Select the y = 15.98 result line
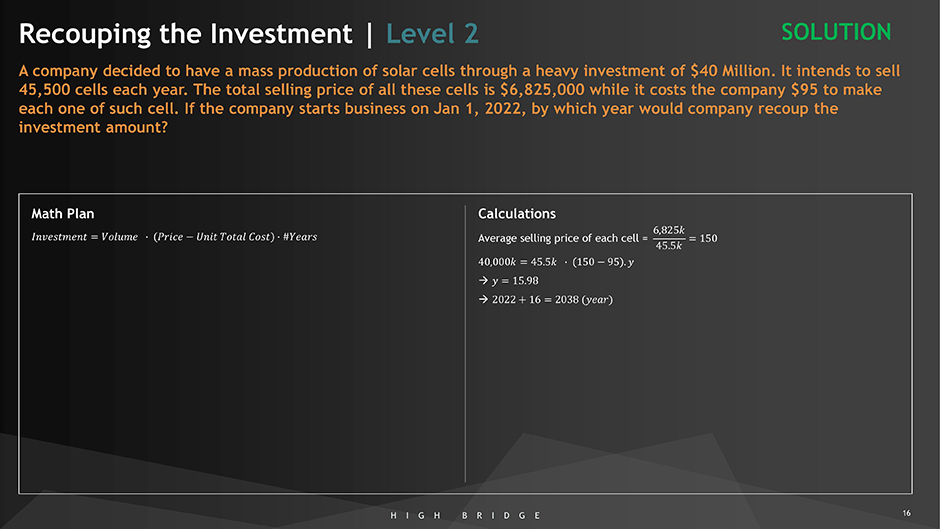Viewport: 940px width, 529px height. 514,280
